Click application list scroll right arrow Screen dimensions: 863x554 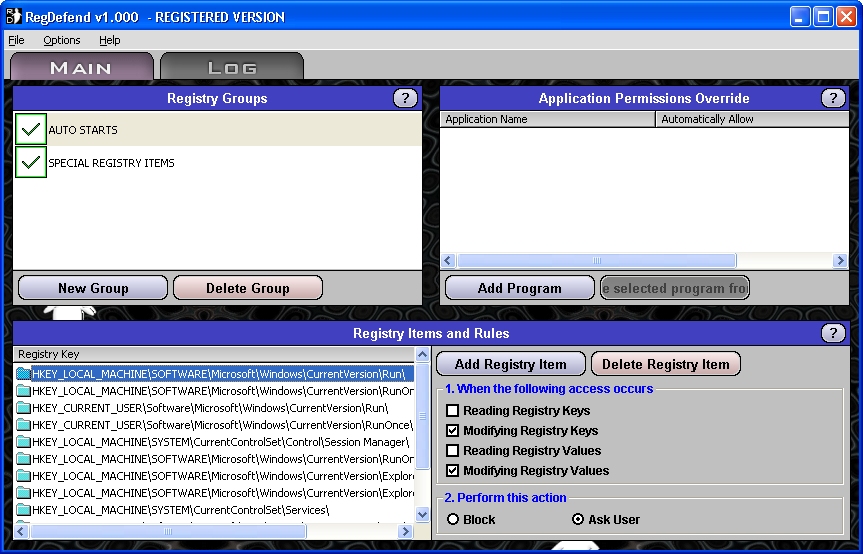click(x=840, y=260)
